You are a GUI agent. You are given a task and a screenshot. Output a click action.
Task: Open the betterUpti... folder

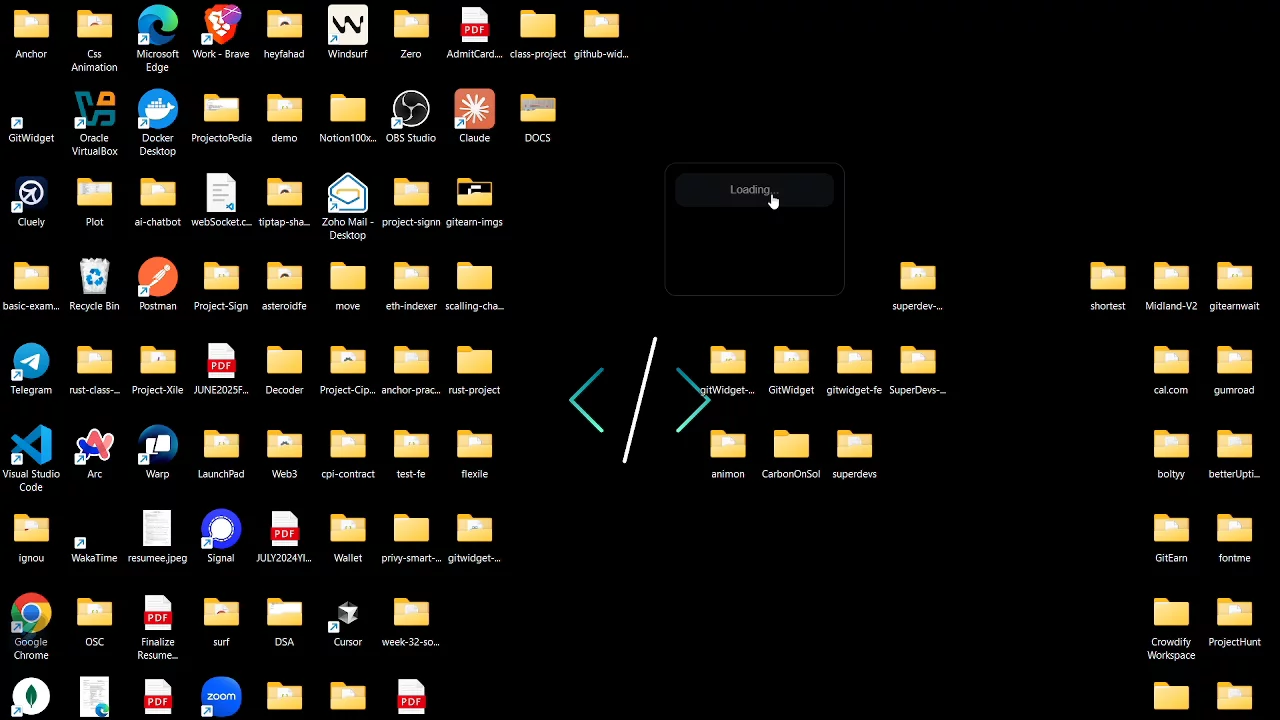(1234, 446)
